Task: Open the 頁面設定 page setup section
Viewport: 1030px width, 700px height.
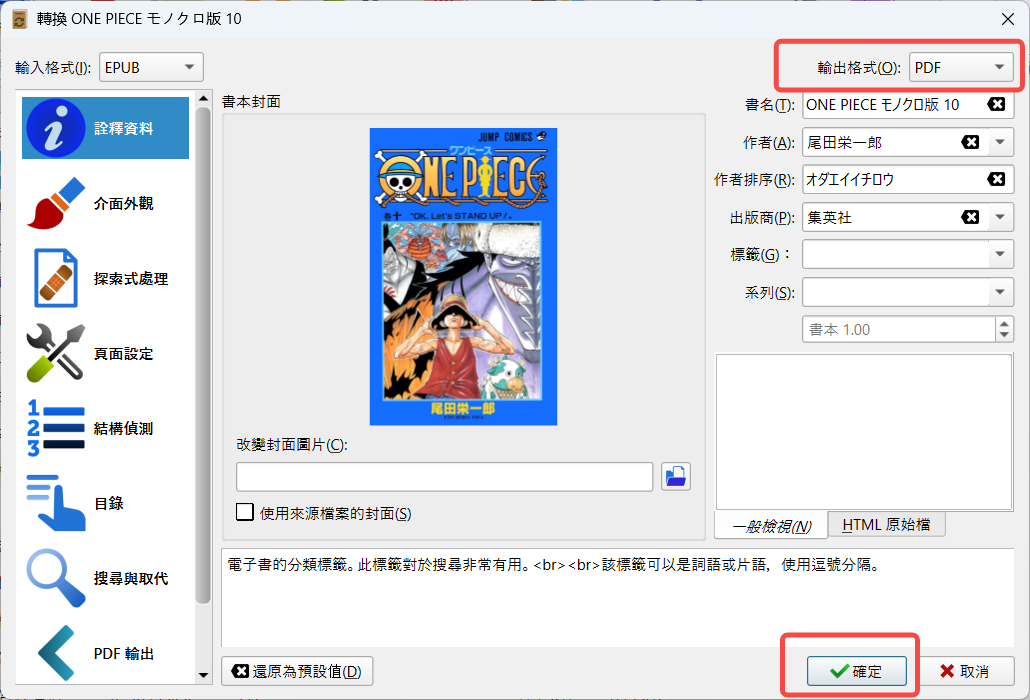Action: pos(105,353)
